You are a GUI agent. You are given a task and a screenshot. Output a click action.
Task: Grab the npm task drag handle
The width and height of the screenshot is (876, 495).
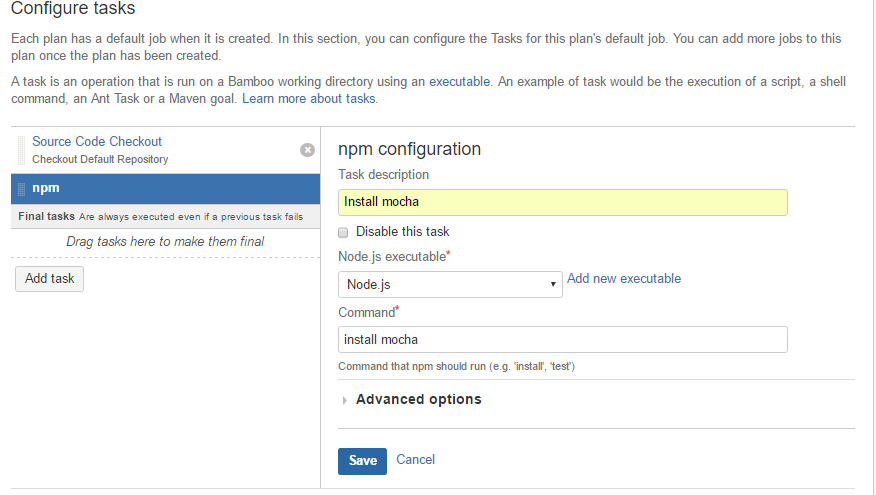(21, 188)
